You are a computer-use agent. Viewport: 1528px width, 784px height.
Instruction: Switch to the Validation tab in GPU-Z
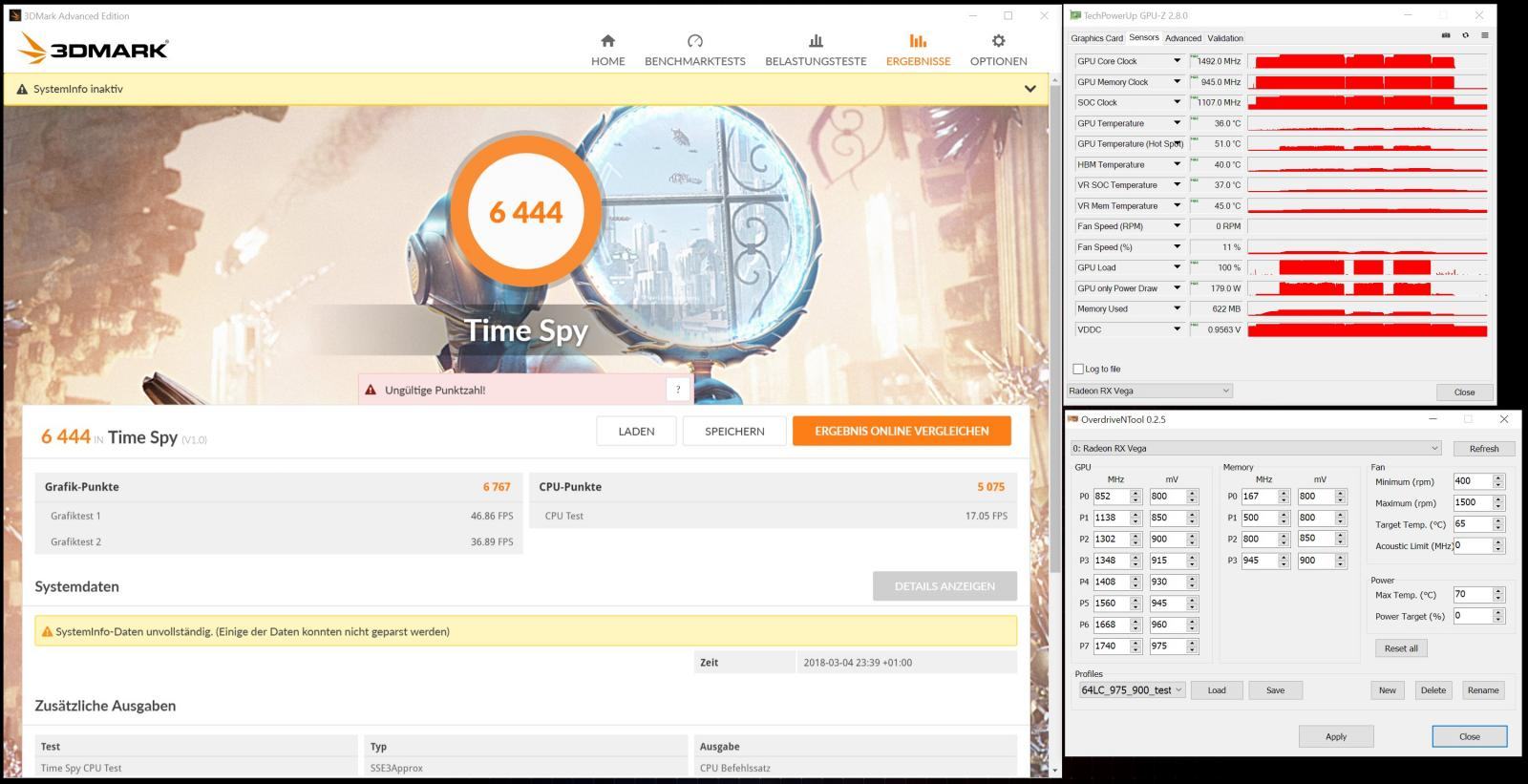[x=1225, y=38]
